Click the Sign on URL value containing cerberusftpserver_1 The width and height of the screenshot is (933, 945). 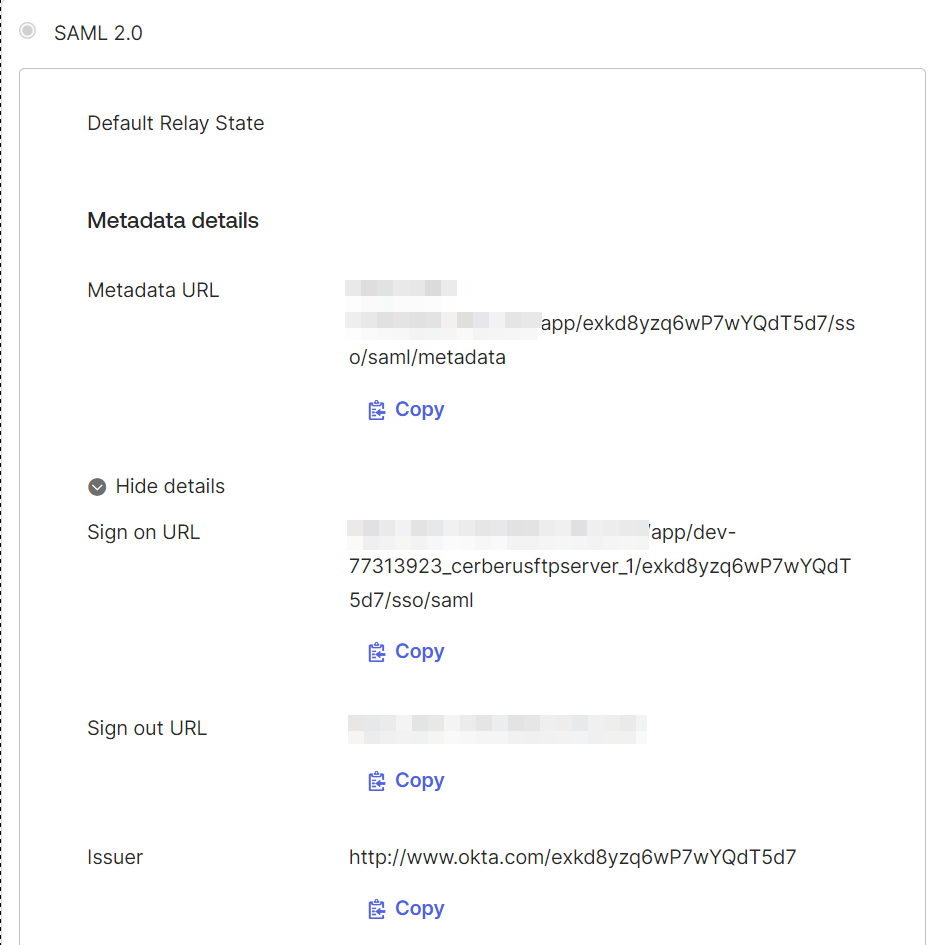[600, 566]
